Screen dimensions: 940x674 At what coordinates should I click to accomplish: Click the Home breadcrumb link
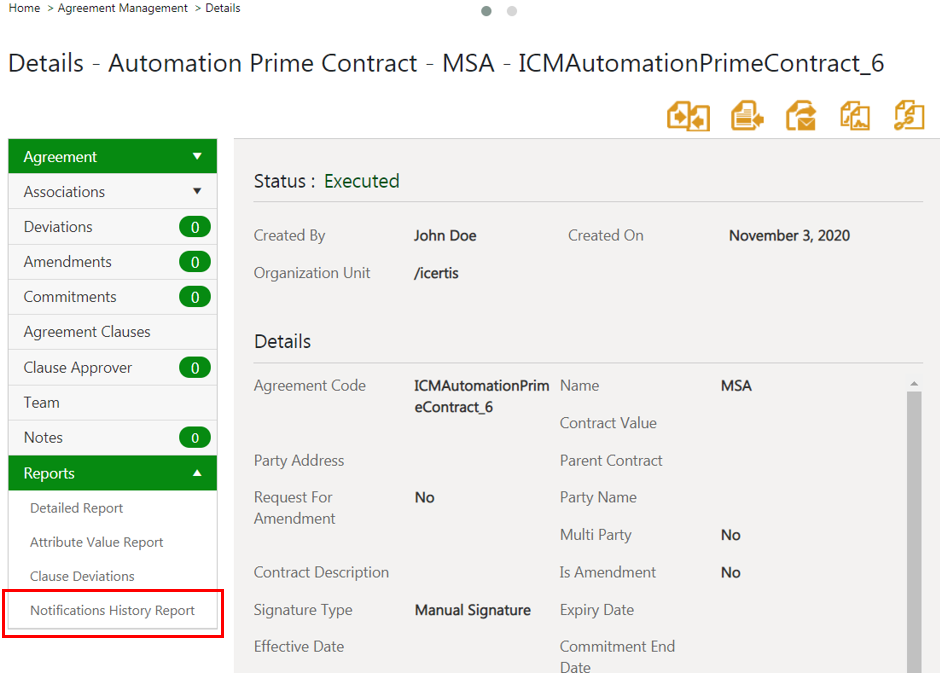24,8
